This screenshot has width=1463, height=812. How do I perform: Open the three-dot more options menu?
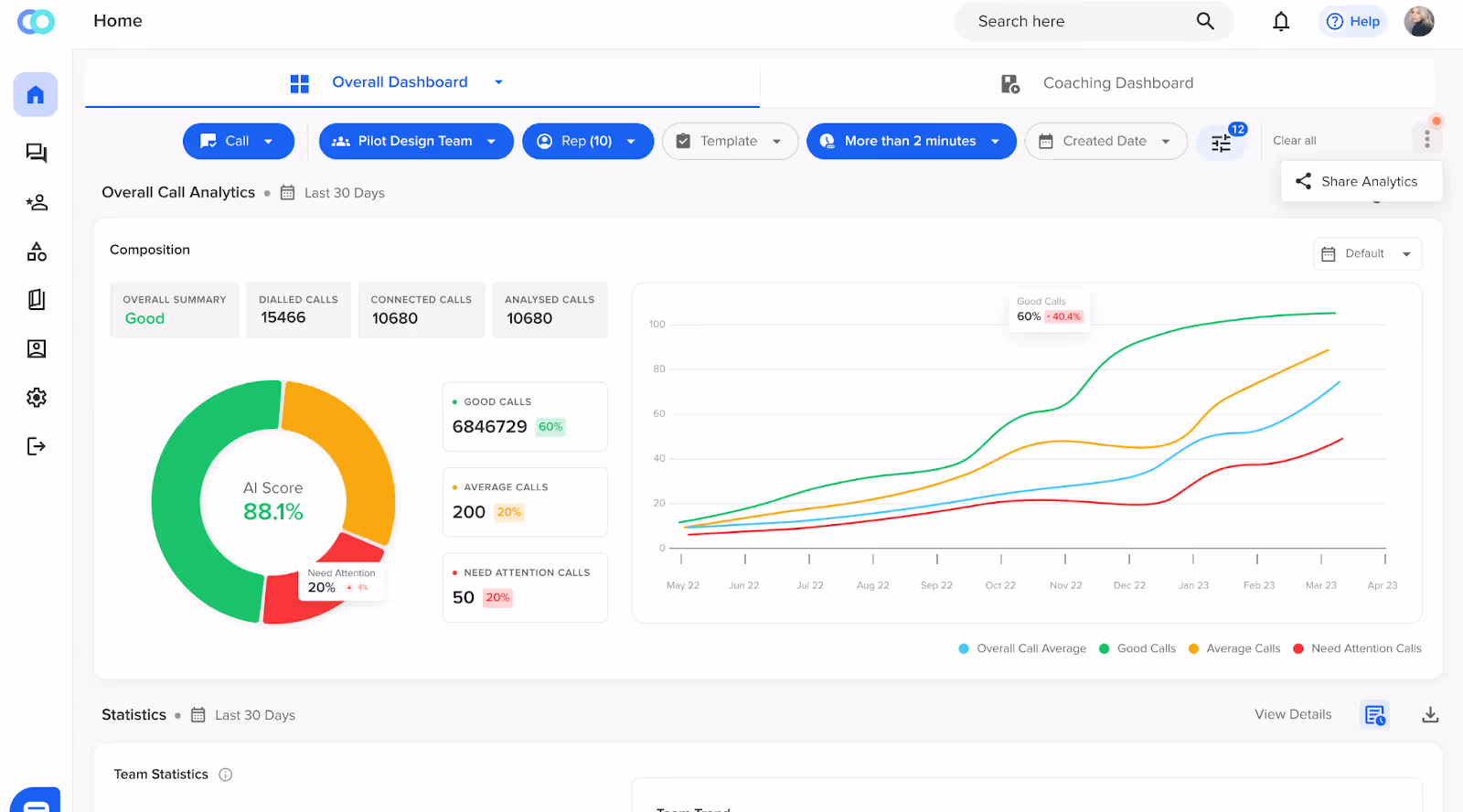[1426, 139]
